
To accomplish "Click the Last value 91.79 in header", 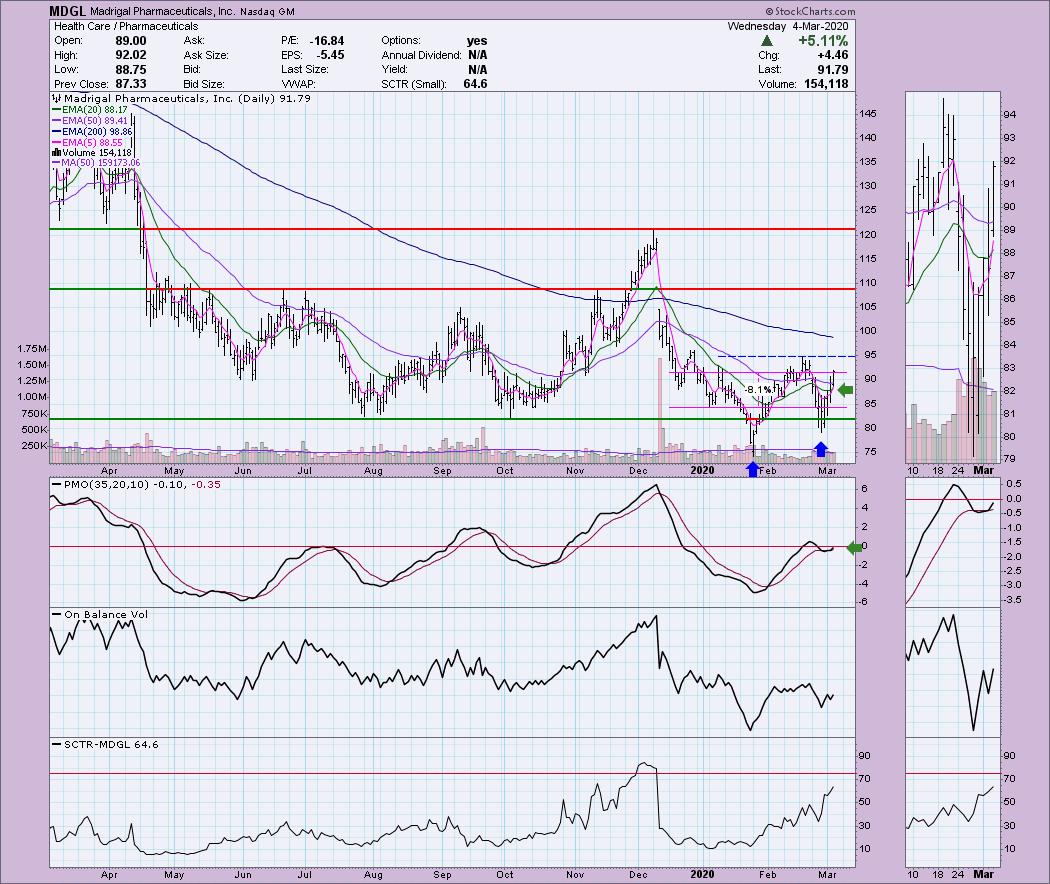I will 831,70.
